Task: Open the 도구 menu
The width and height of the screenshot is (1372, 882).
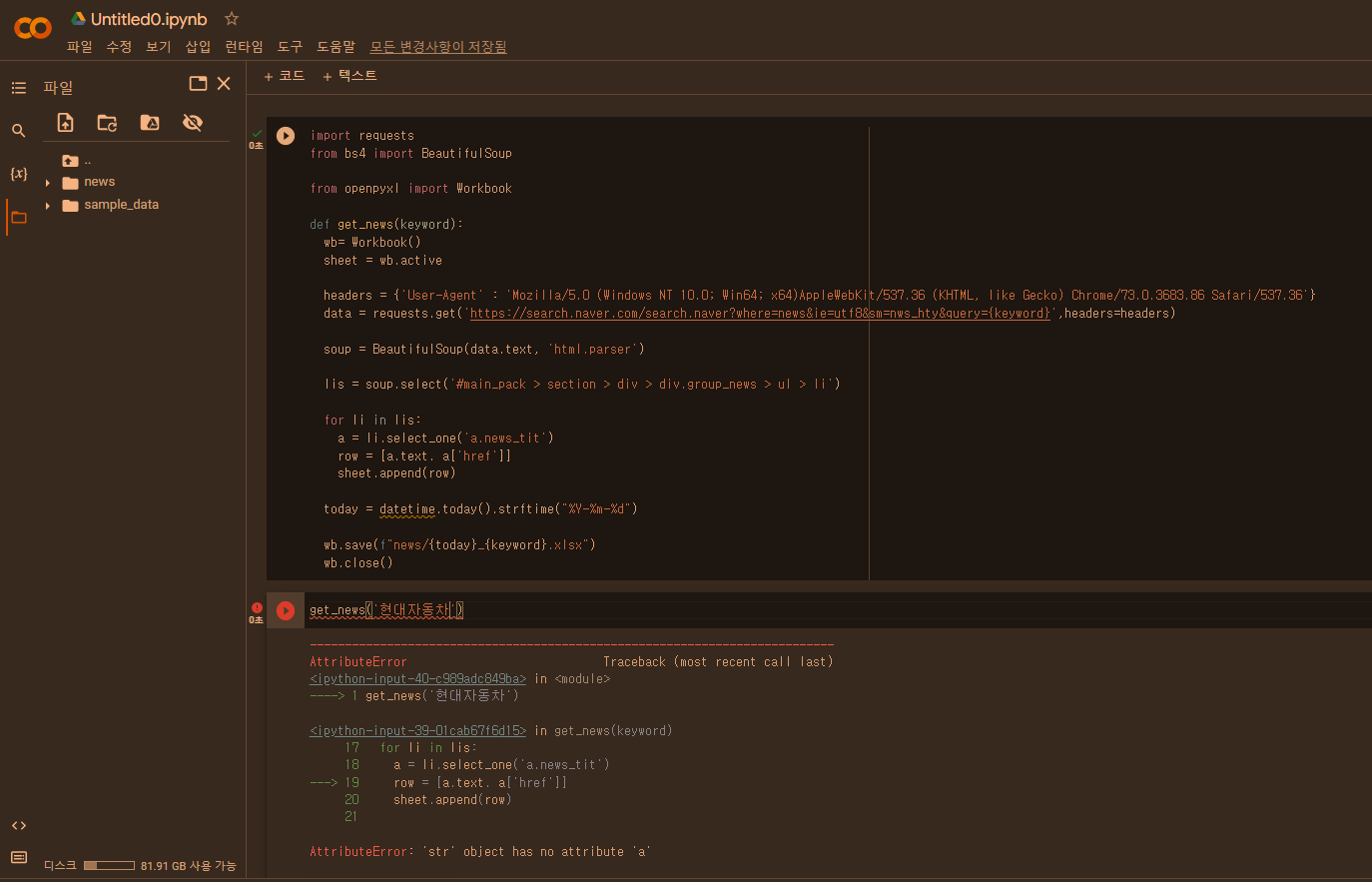Action: [x=290, y=47]
